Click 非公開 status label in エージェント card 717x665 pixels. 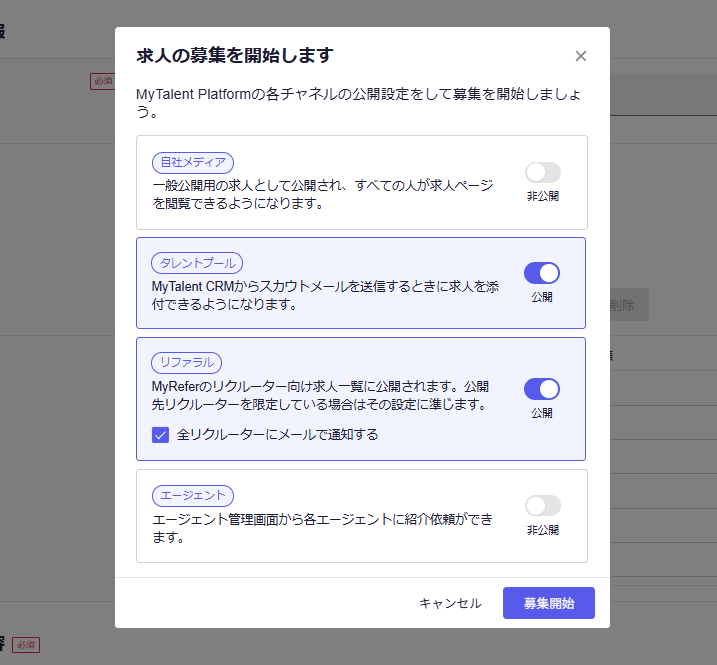click(542, 530)
